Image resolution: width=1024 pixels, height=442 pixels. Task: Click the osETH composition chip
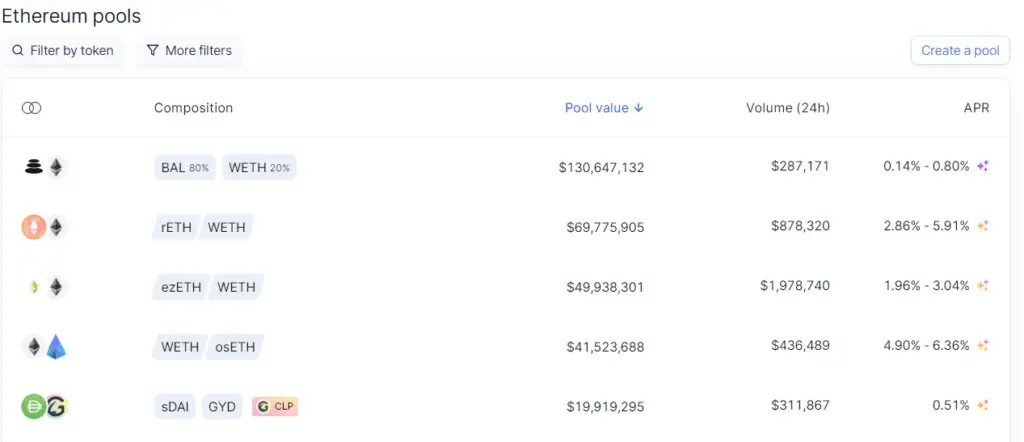pyautogui.click(x=235, y=347)
